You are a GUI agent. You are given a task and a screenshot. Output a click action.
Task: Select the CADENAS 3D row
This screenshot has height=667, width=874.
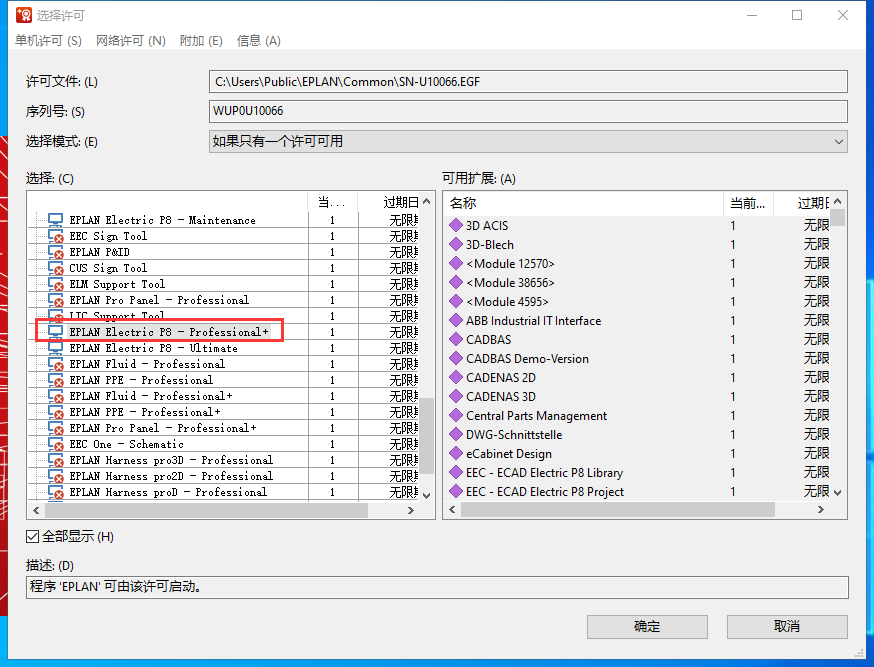coord(637,397)
